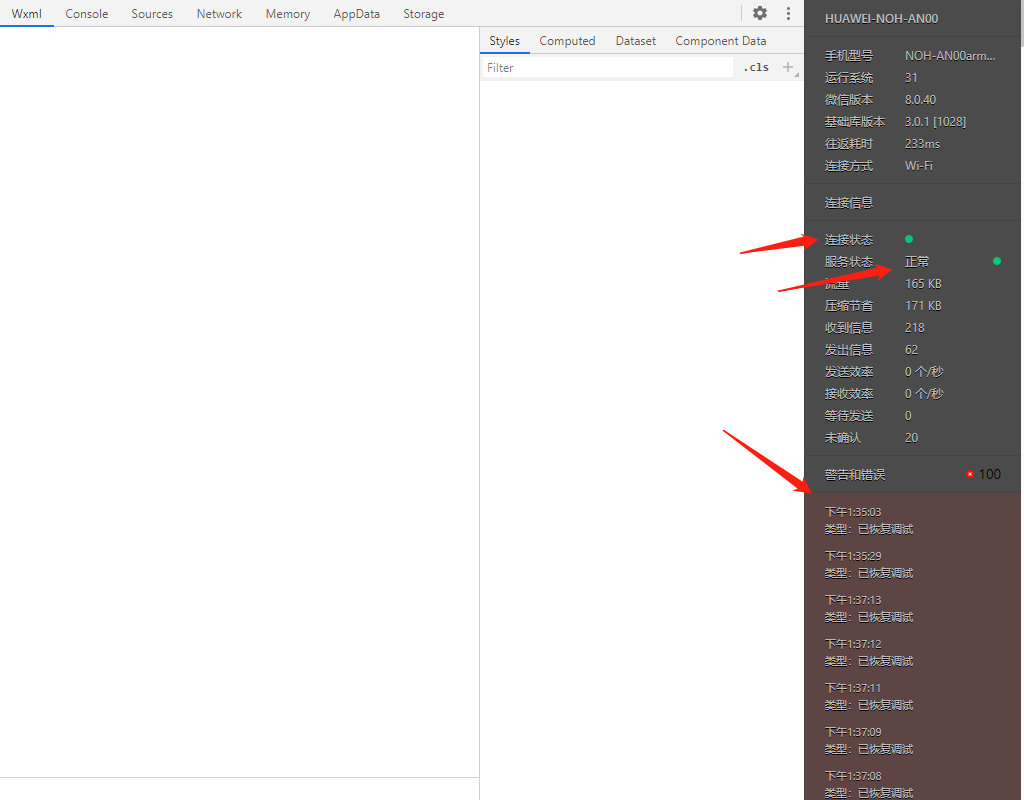Click the base library version 3.0.1 [1028]
Viewport: 1024px width, 800px height.
click(x=935, y=121)
